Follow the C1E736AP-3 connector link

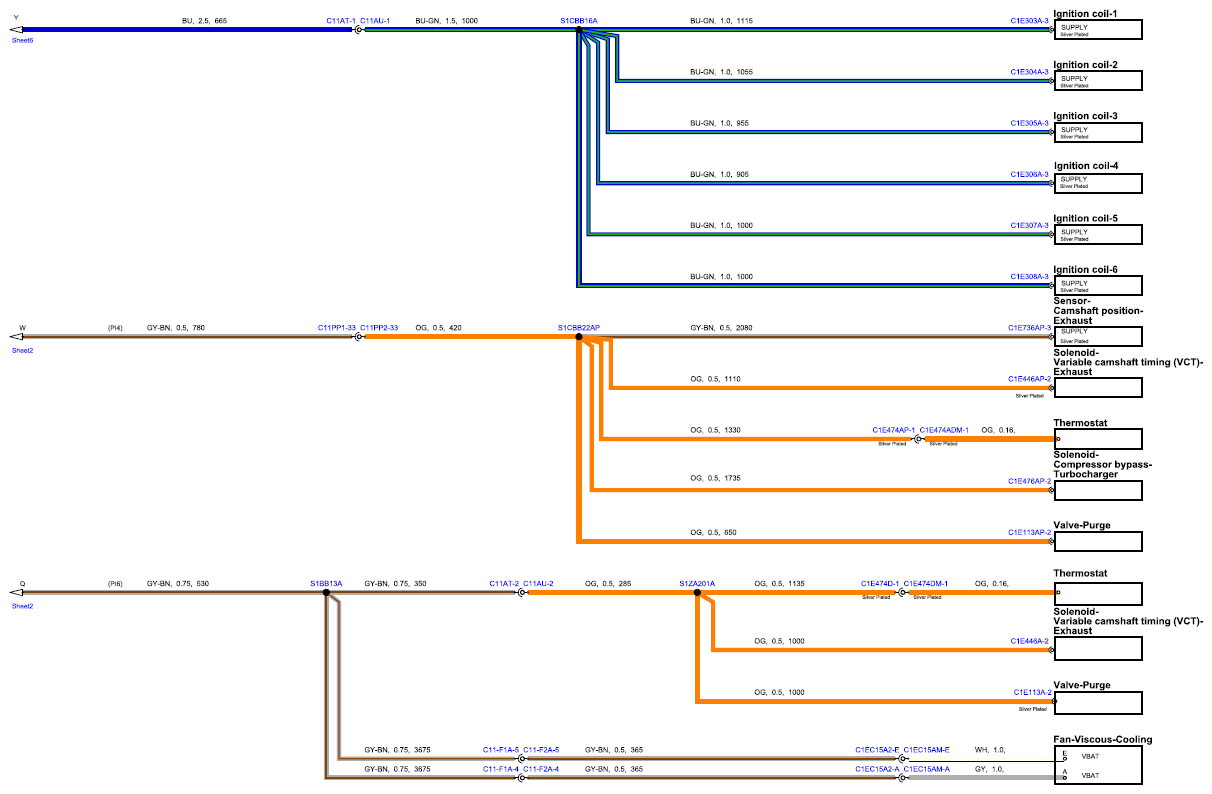(x=1028, y=327)
